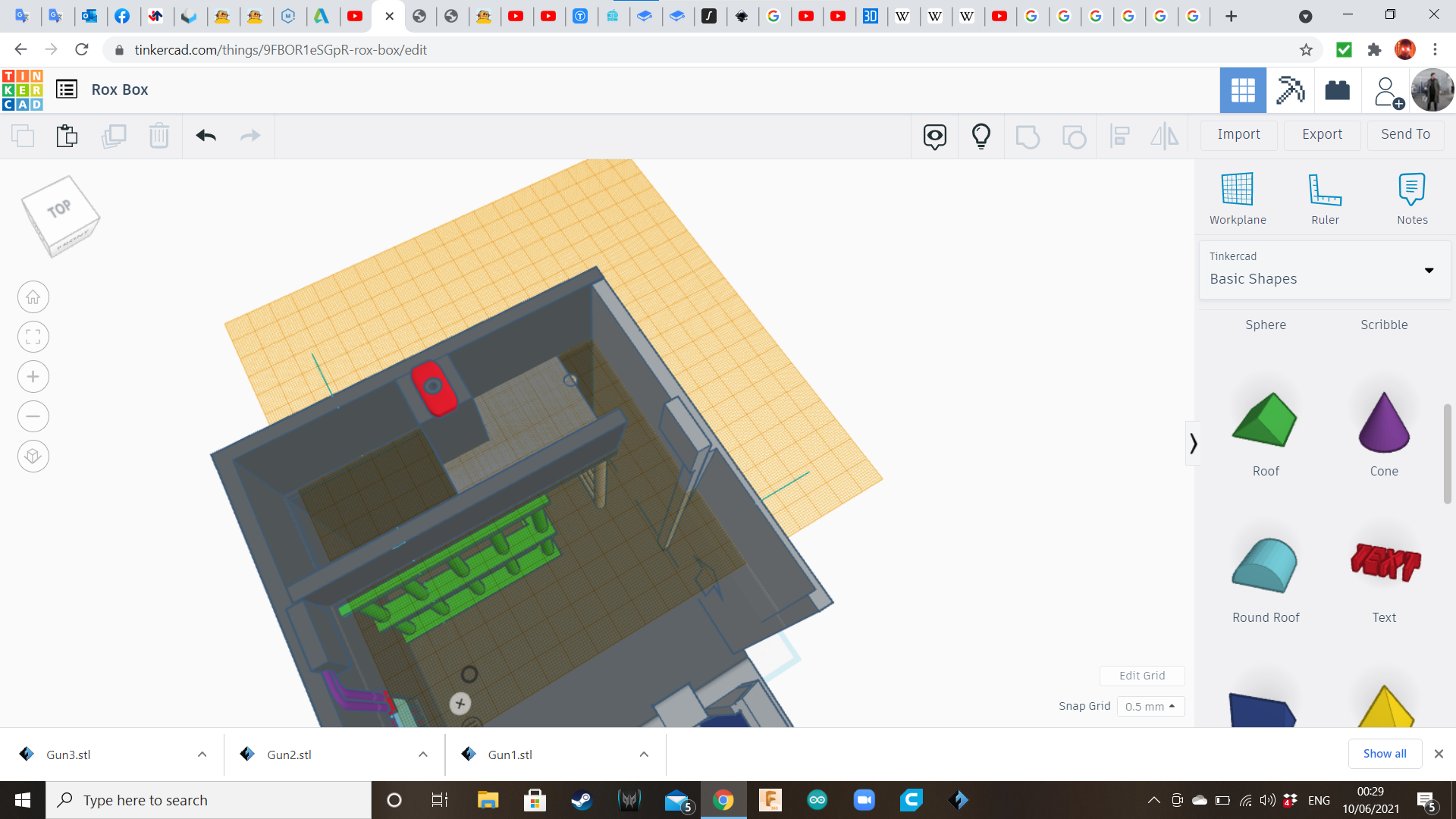Collapse the shapes panel chevron
Viewport: 1456px width, 819px height.
(1193, 444)
